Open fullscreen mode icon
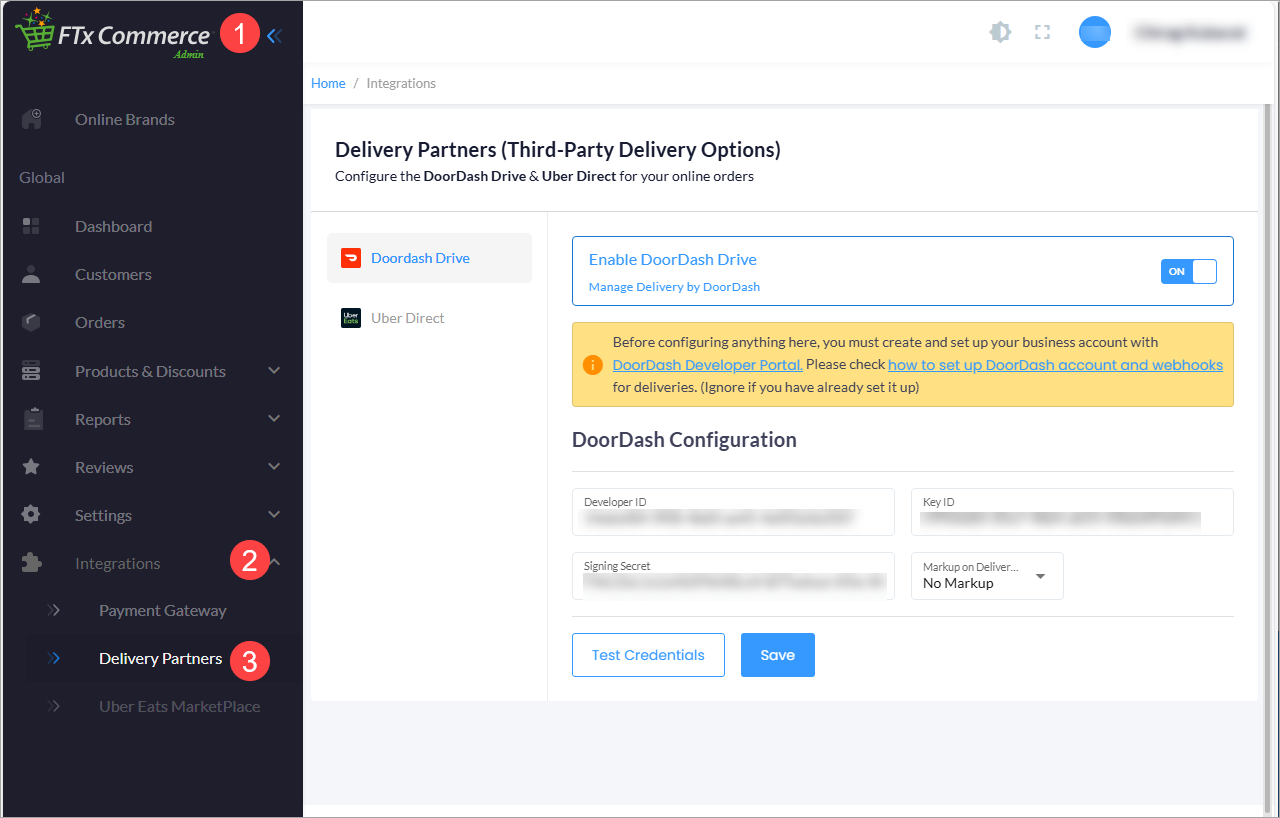 tap(1042, 32)
